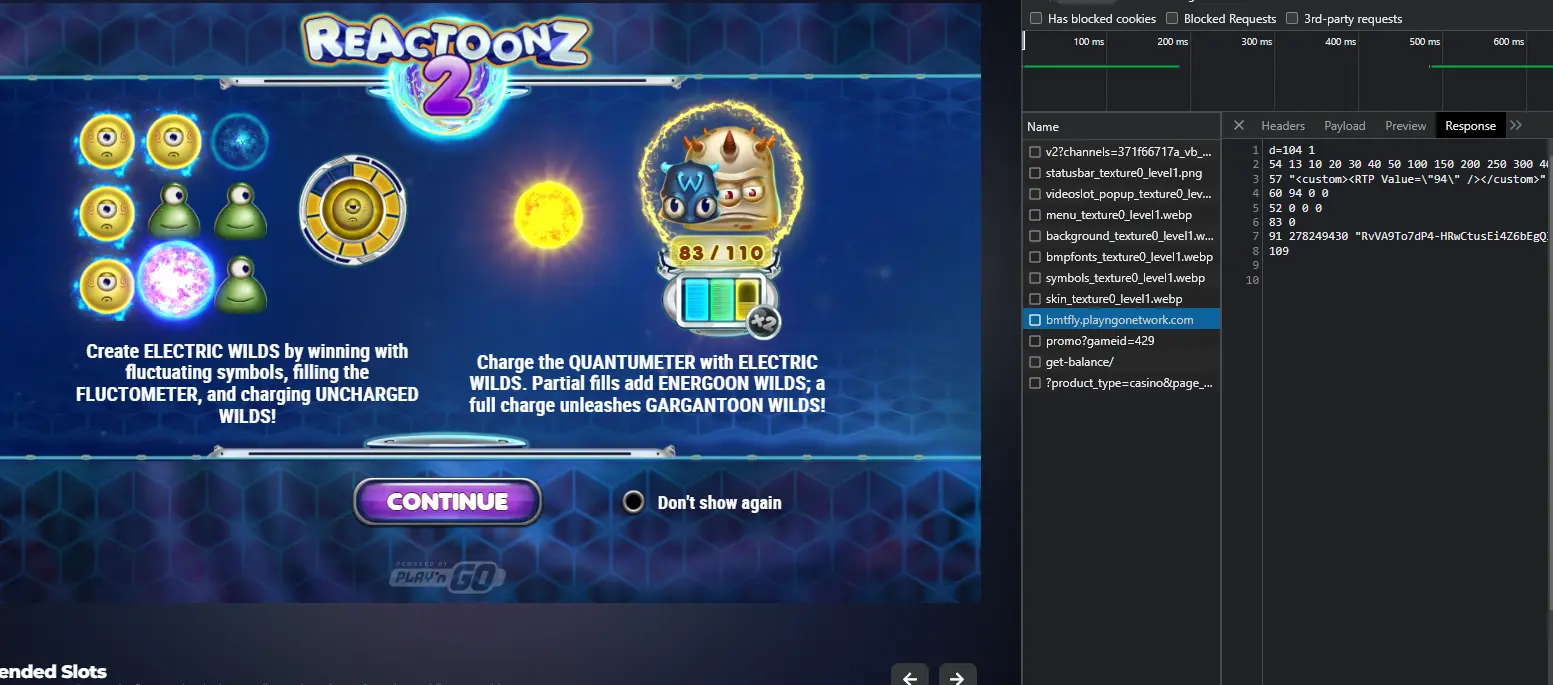Click the 83 / 110 counter
Screen dimensions: 1553x685
click(722, 253)
